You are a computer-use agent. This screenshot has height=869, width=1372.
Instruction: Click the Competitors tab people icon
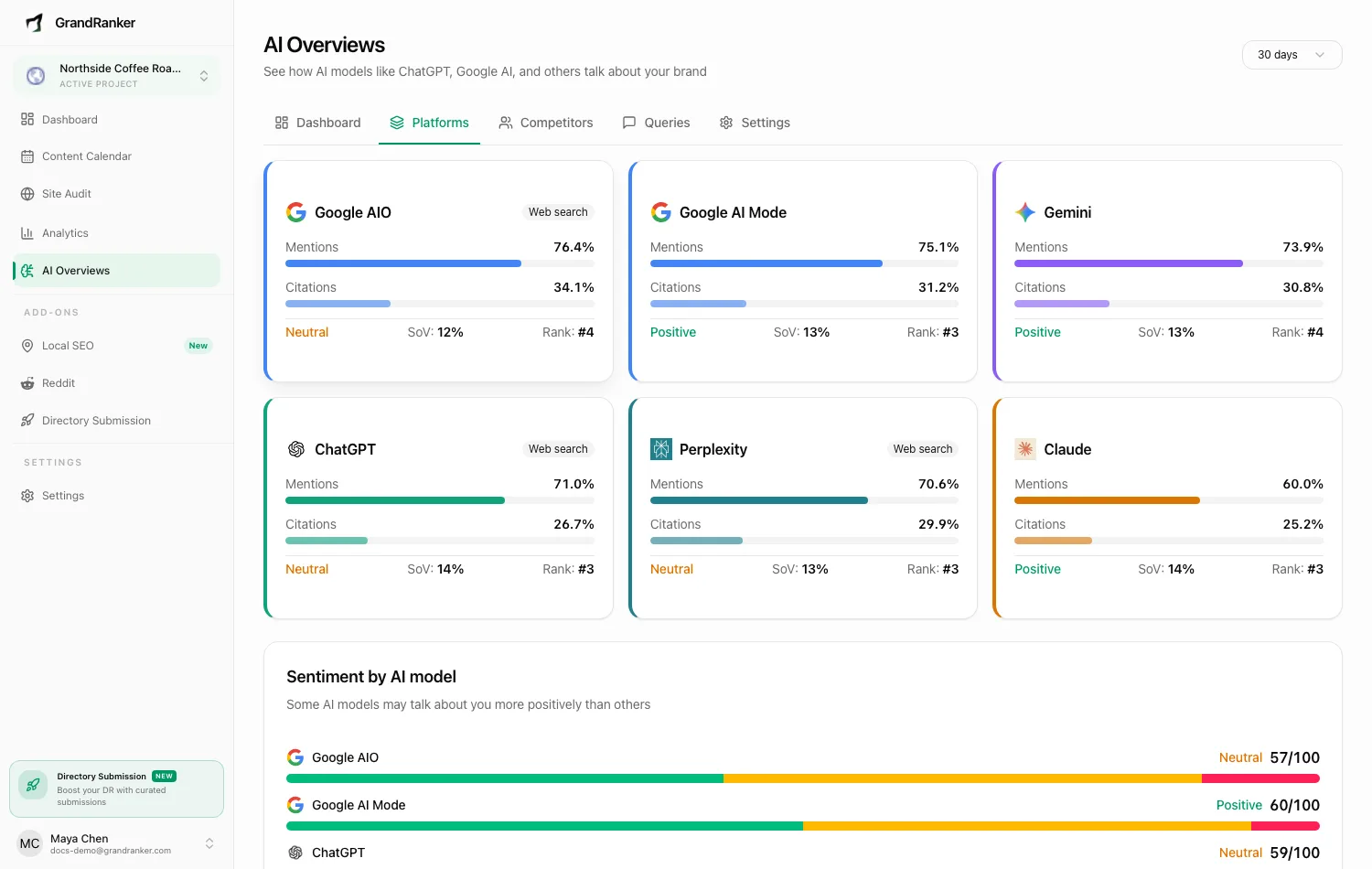click(506, 123)
